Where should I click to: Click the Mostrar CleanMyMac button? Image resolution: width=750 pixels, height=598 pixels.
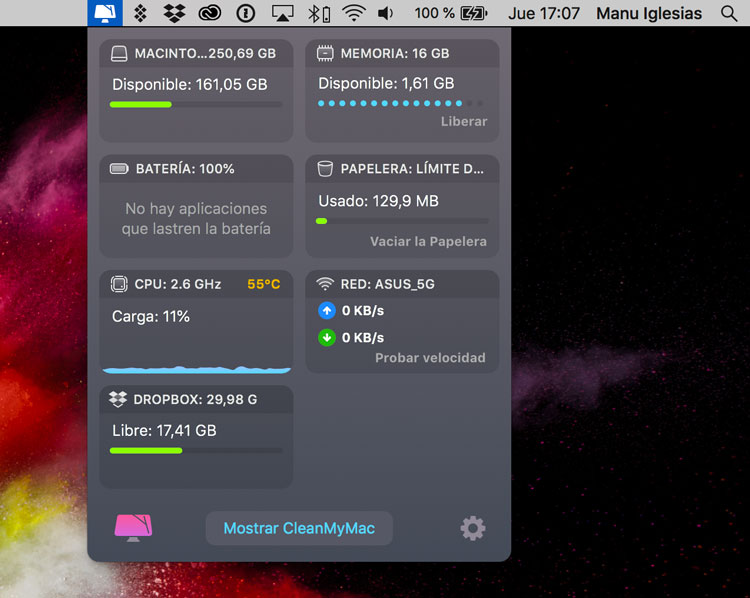tap(299, 528)
